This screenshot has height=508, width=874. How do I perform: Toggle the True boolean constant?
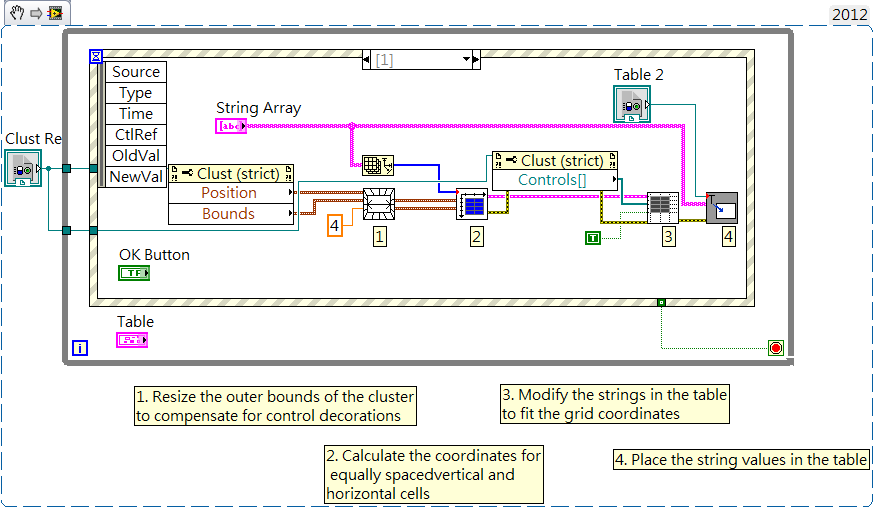[x=595, y=237]
